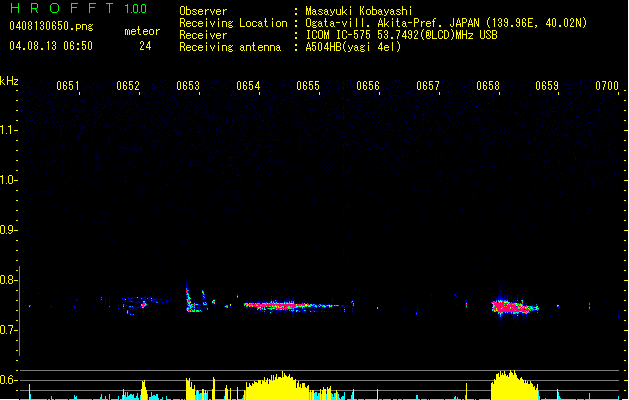
Task: Click the Observer label
Action: (x=203, y=11)
